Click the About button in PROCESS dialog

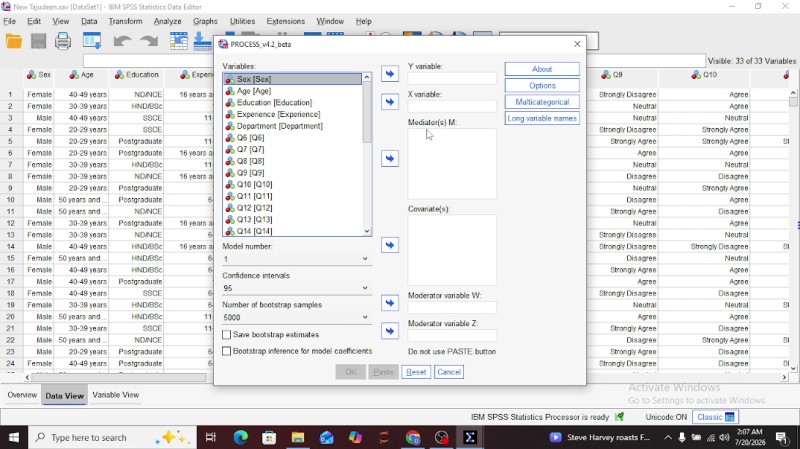pyautogui.click(x=542, y=69)
